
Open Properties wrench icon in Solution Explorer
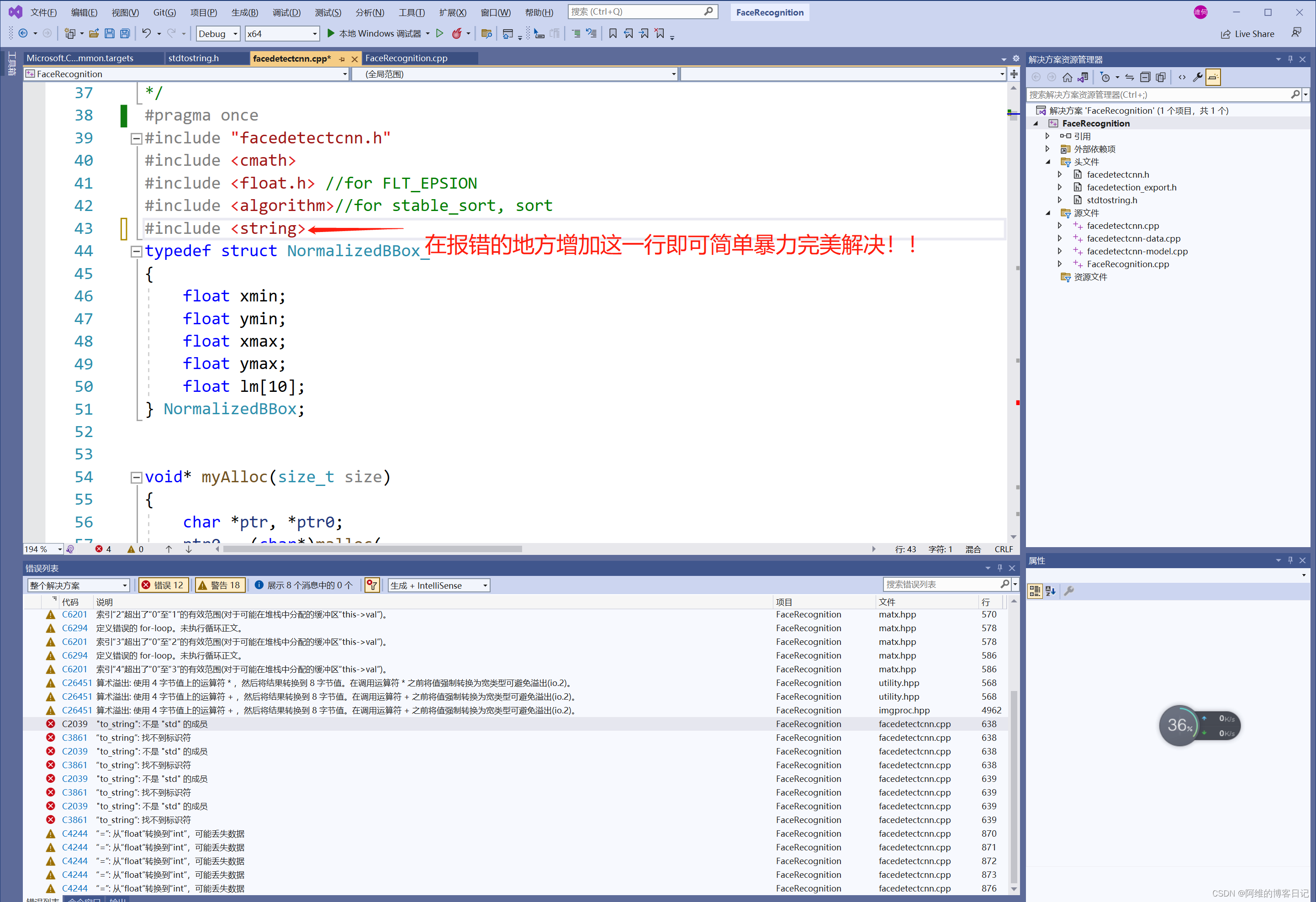(x=1198, y=77)
